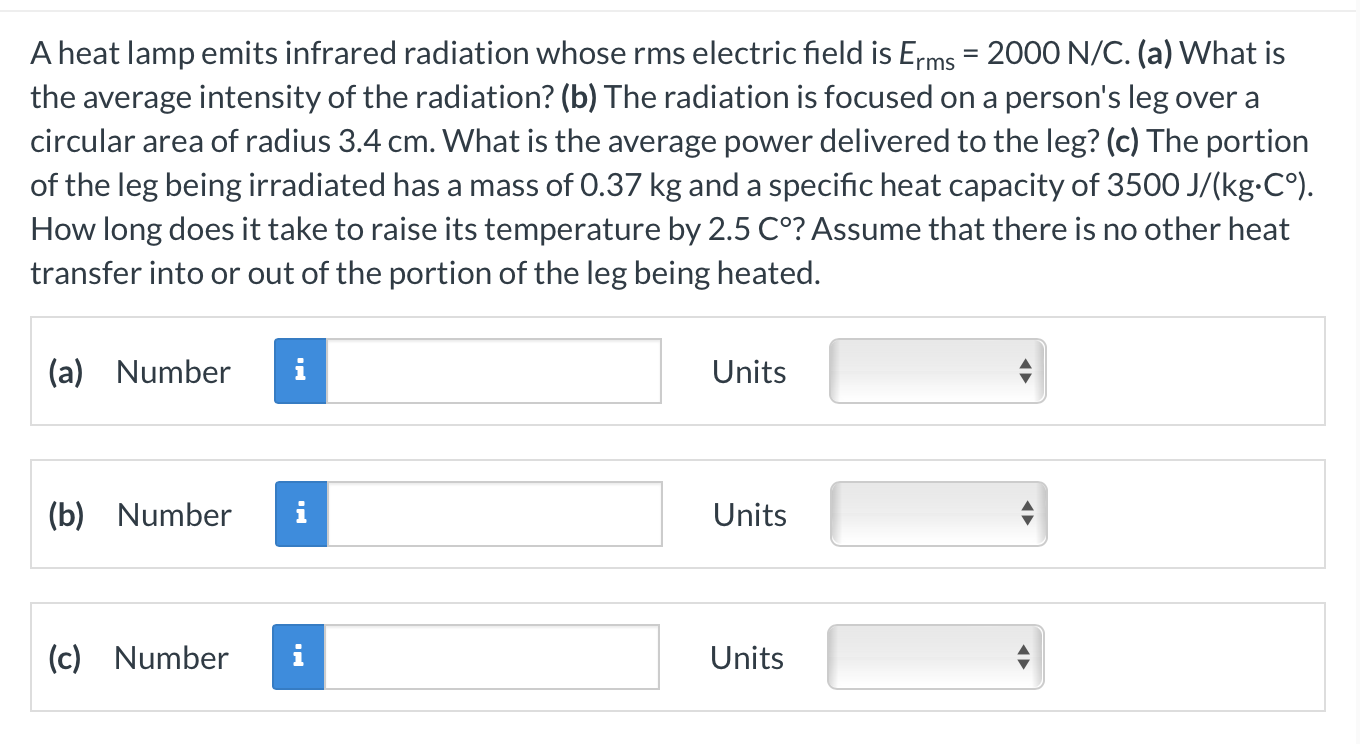Click the 'Units' label in row (a)
The height and width of the screenshot is (744, 1360).
tap(749, 371)
